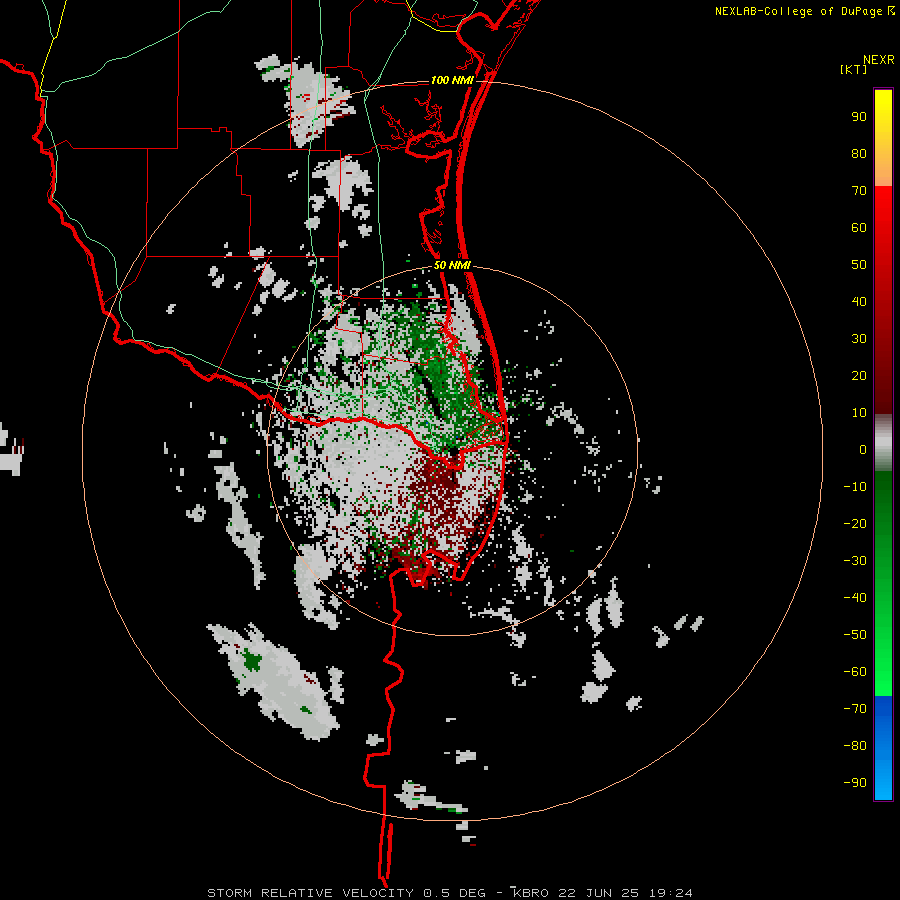Click the KBRO station identifier in caption

point(532,893)
